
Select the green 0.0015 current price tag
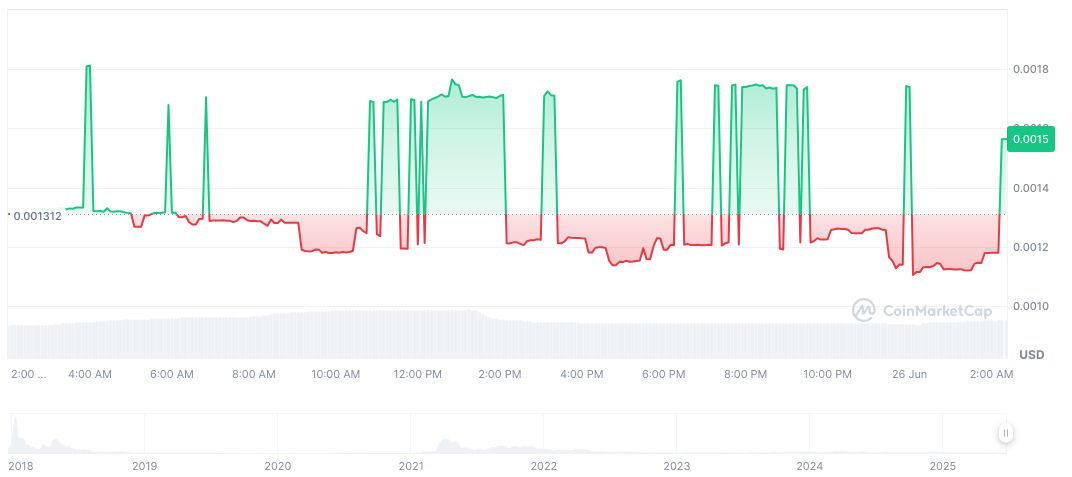1030,139
